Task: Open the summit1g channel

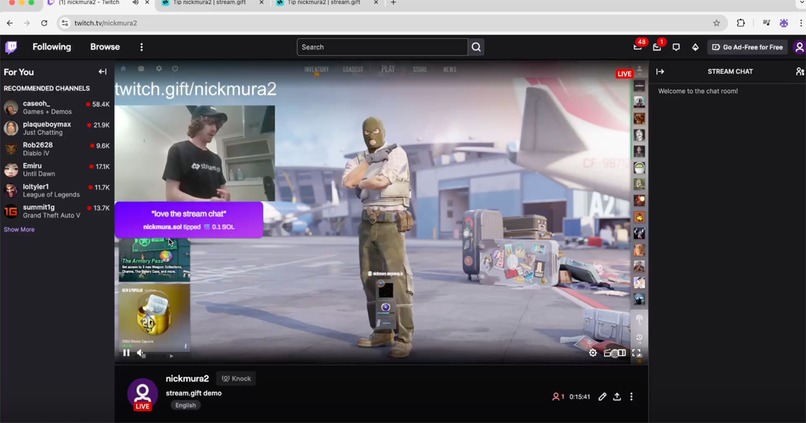Action: click(57, 211)
